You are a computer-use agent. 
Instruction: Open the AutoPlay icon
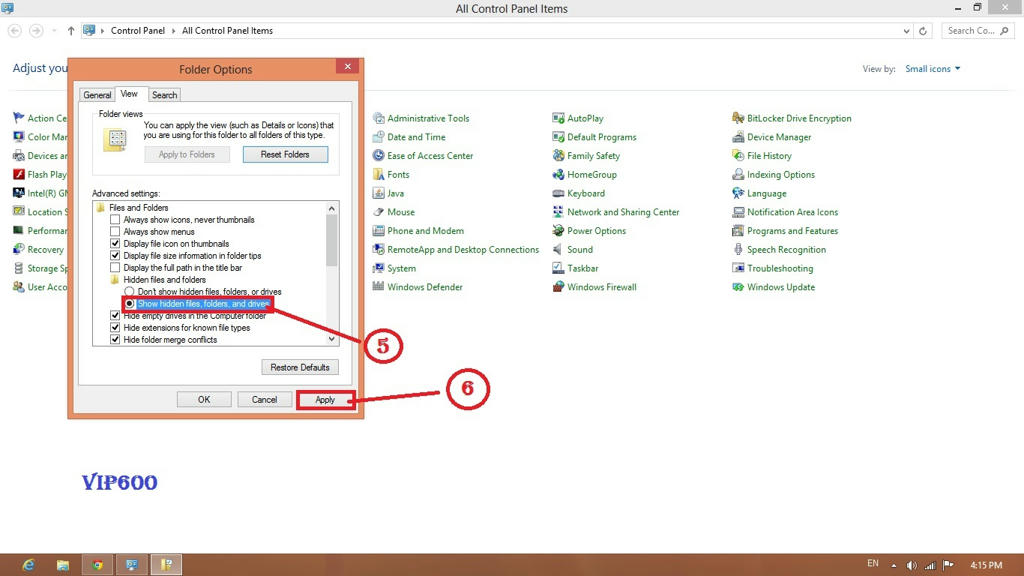tap(558, 118)
